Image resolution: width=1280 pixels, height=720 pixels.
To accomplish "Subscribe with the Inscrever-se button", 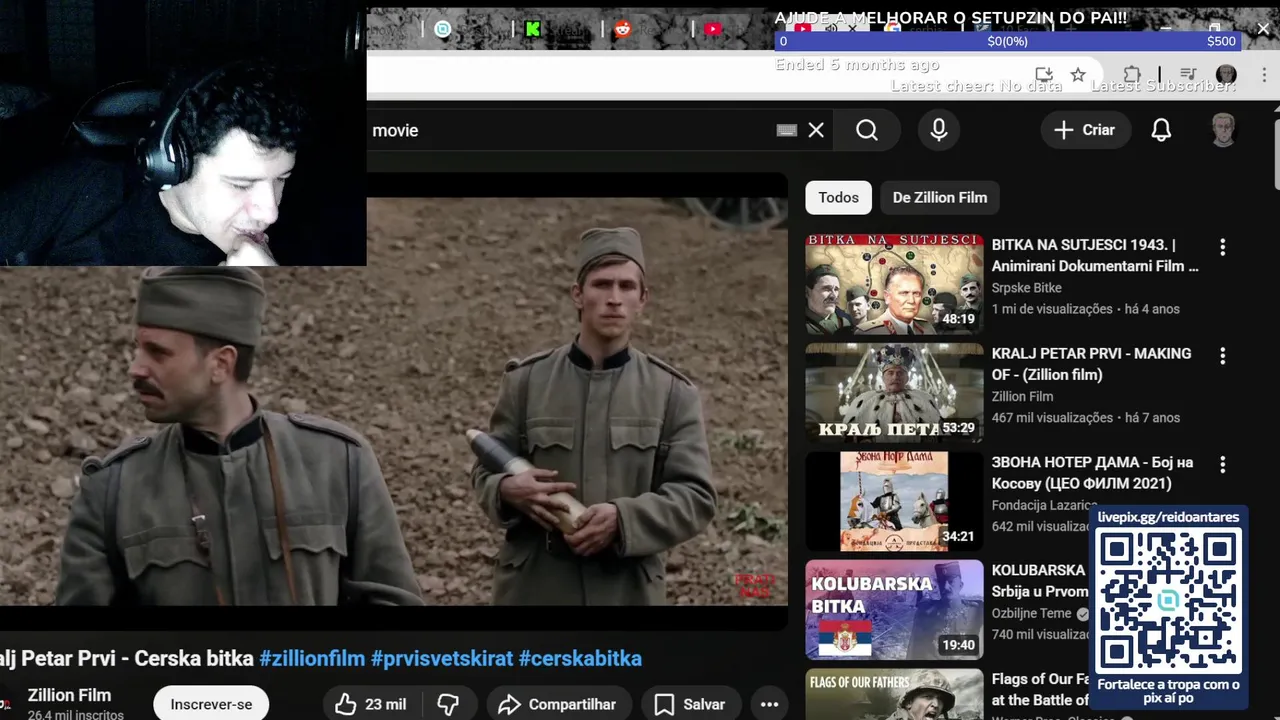I will click(x=211, y=704).
